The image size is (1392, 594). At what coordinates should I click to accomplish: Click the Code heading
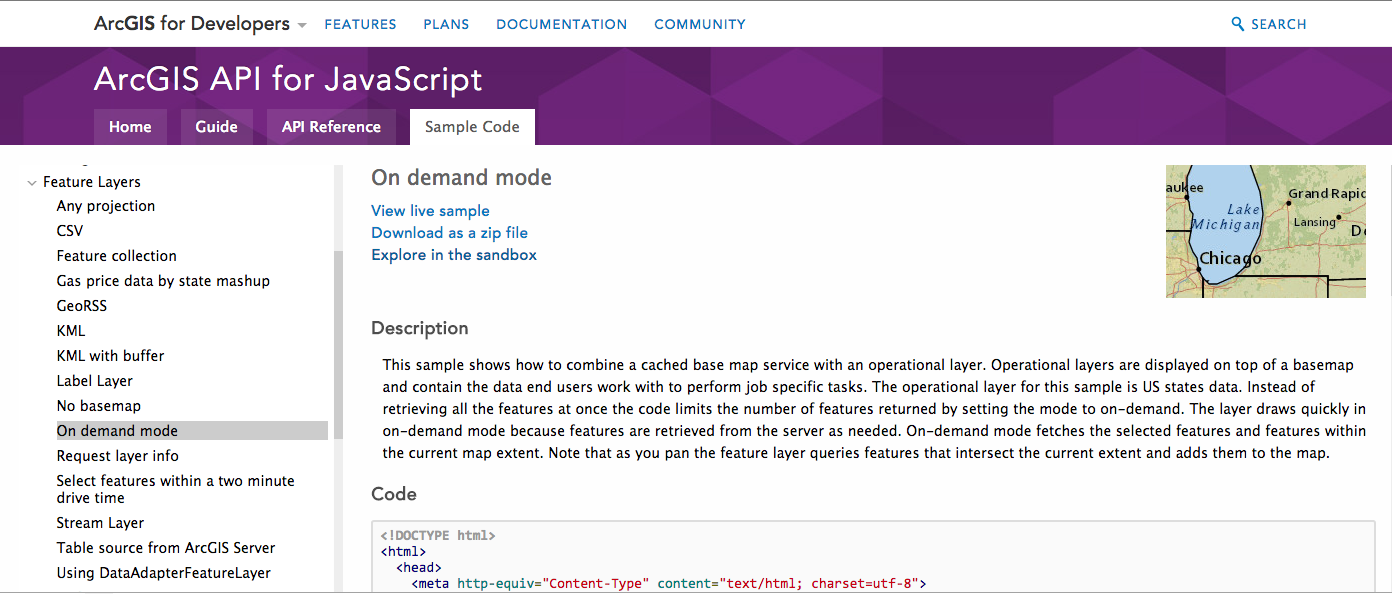[x=394, y=494]
